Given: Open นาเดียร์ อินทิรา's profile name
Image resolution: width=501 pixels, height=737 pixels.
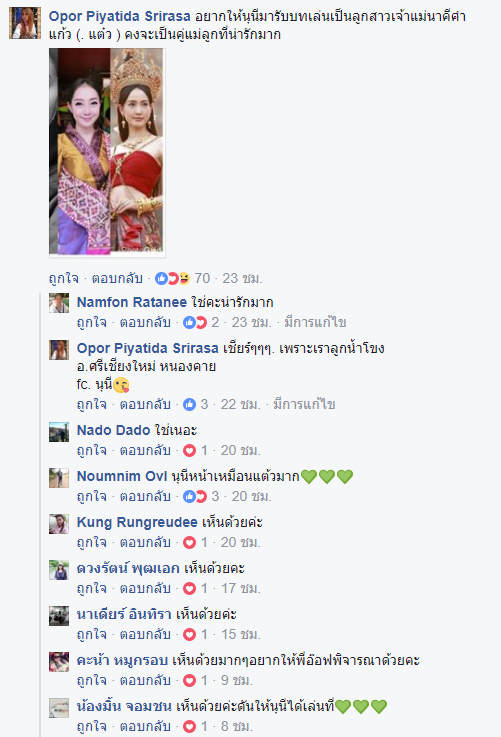Looking at the screenshot, I should tap(125, 614).
